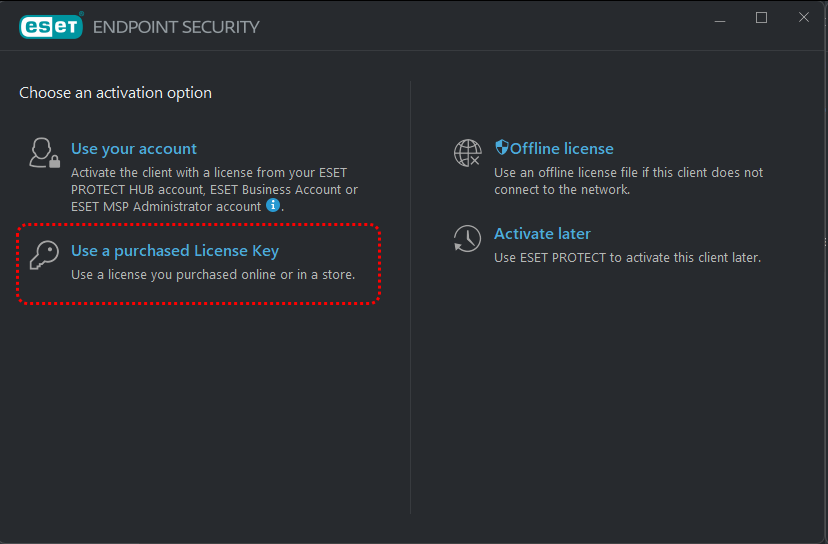Screen dimensions: 828x544
Task: Click "Use ESET PROTECT to activate" description text
Action: click(627, 257)
